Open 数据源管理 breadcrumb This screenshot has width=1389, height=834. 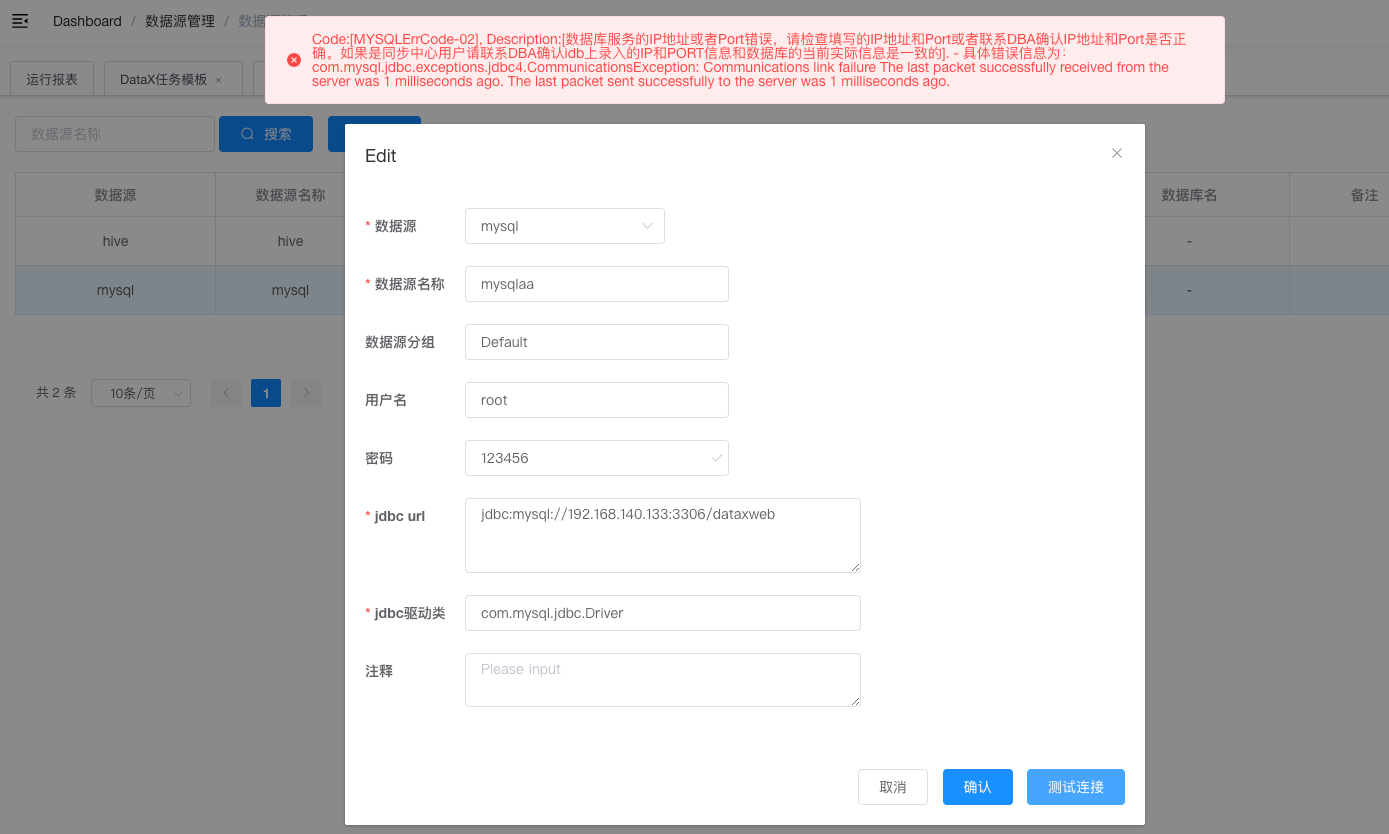point(180,21)
